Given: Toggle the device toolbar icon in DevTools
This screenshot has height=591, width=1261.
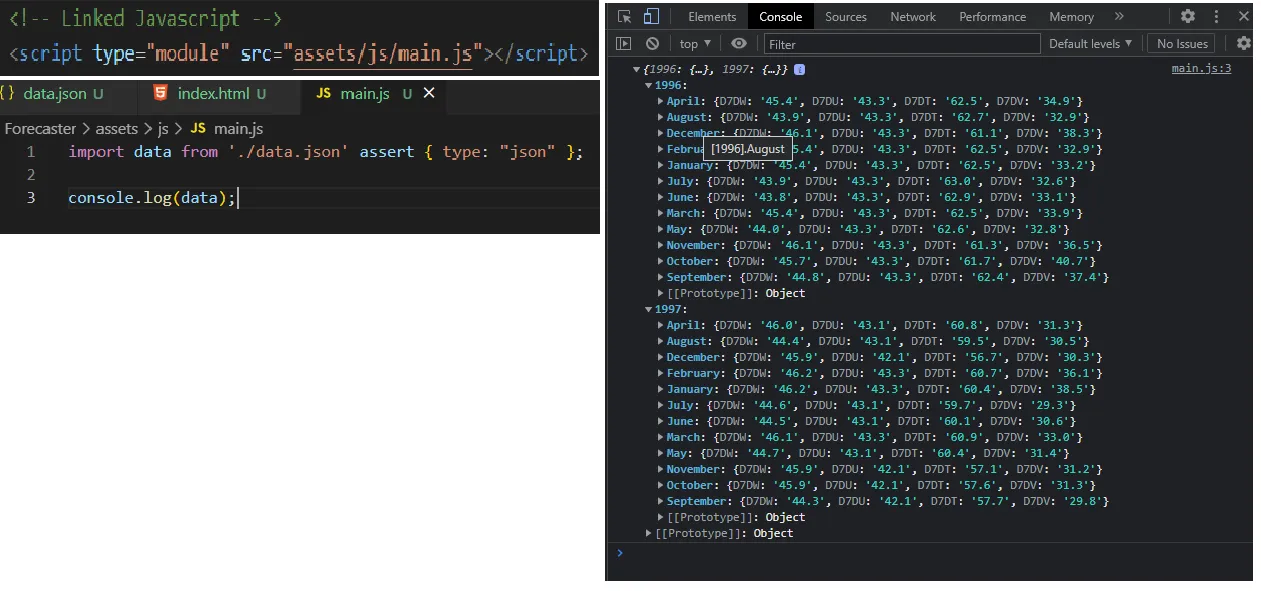Looking at the screenshot, I should pyautogui.click(x=651, y=17).
